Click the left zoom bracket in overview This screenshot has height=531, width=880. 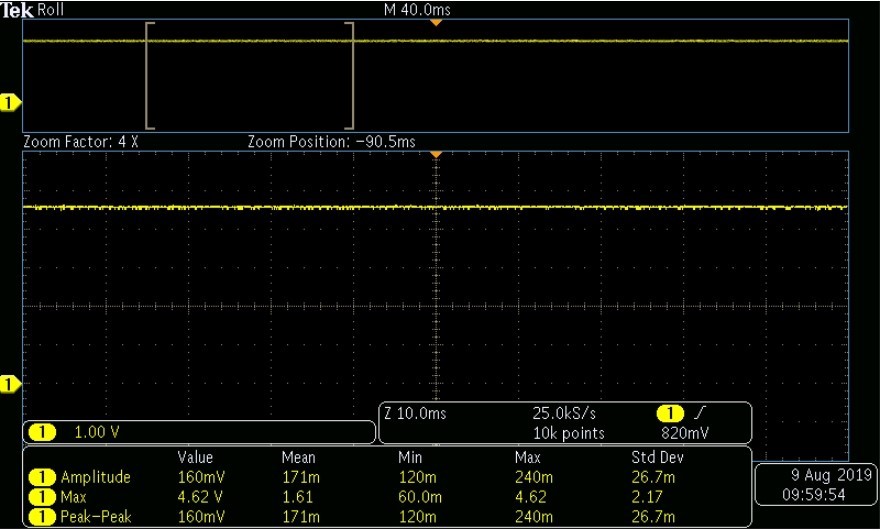click(x=149, y=76)
